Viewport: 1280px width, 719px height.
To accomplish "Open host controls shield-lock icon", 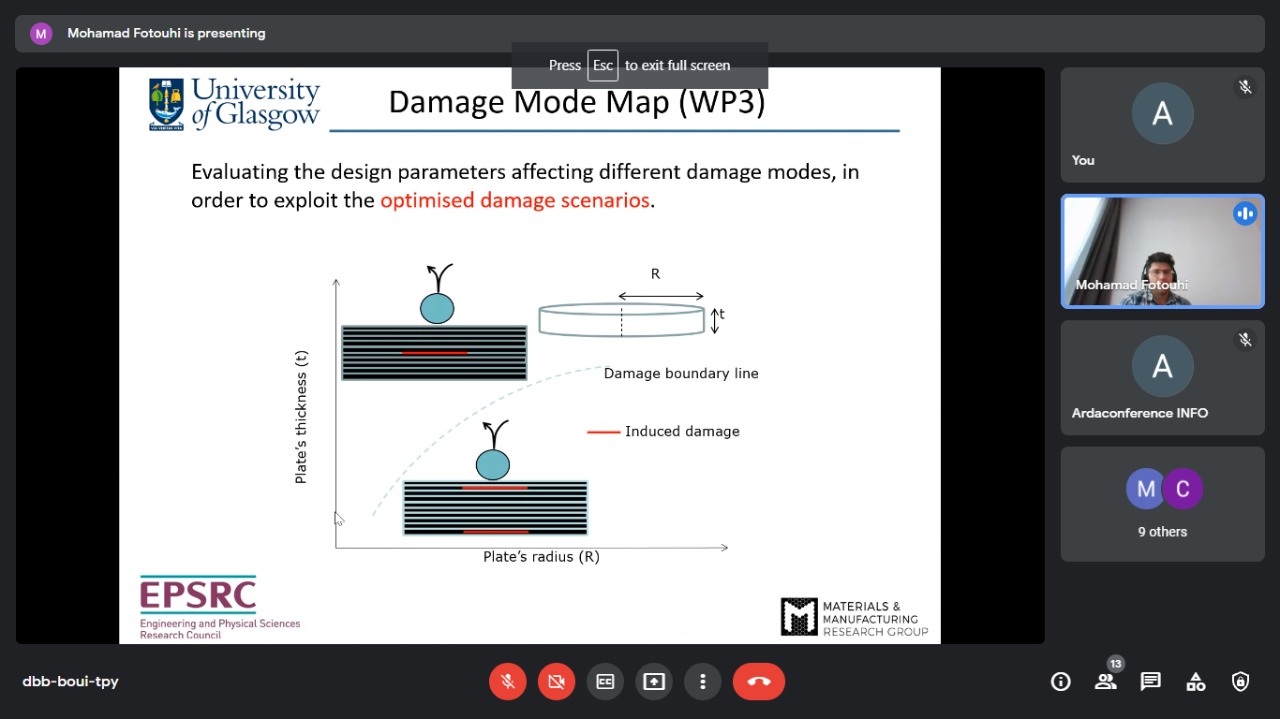I will point(1241,682).
